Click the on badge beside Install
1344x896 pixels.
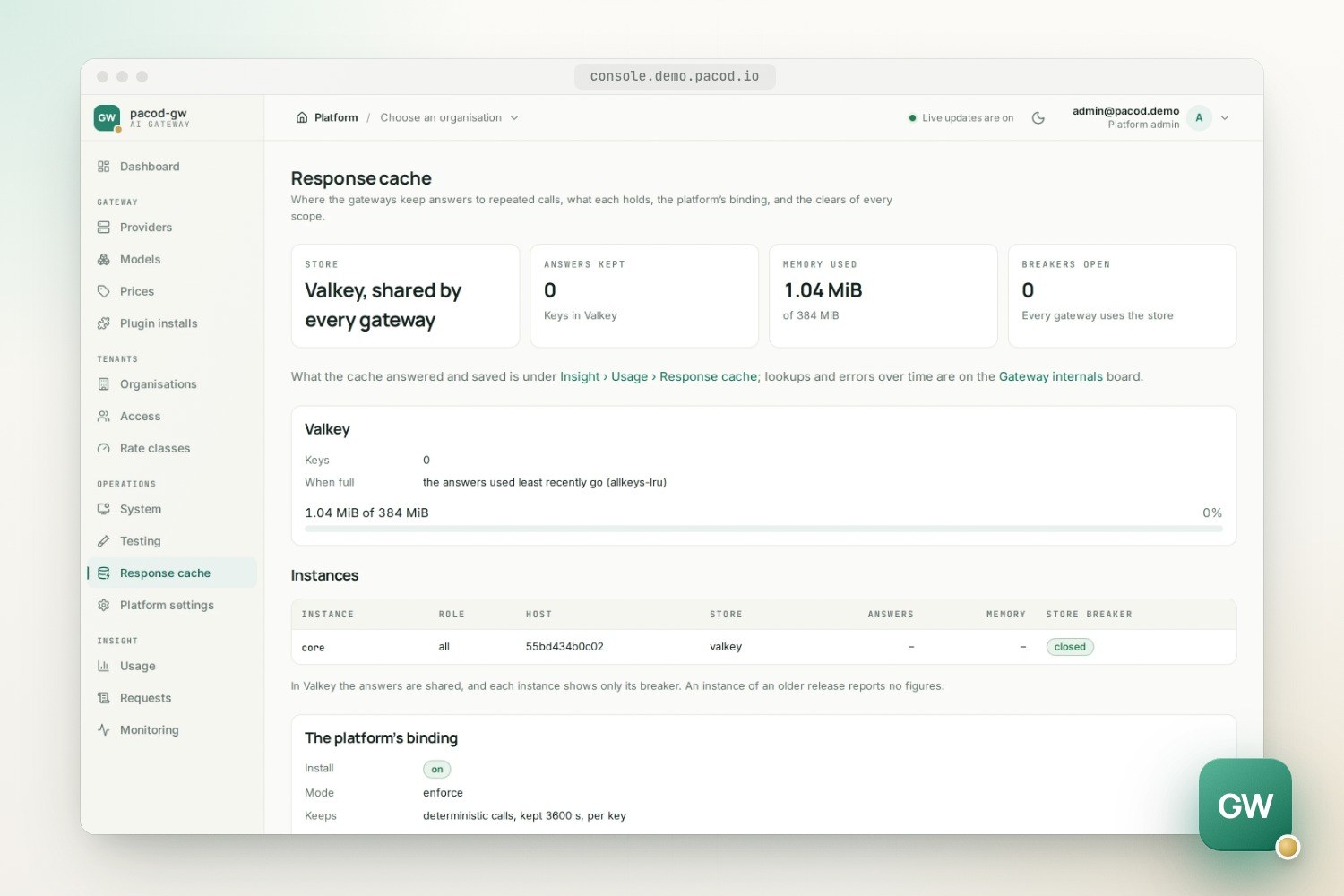click(437, 770)
